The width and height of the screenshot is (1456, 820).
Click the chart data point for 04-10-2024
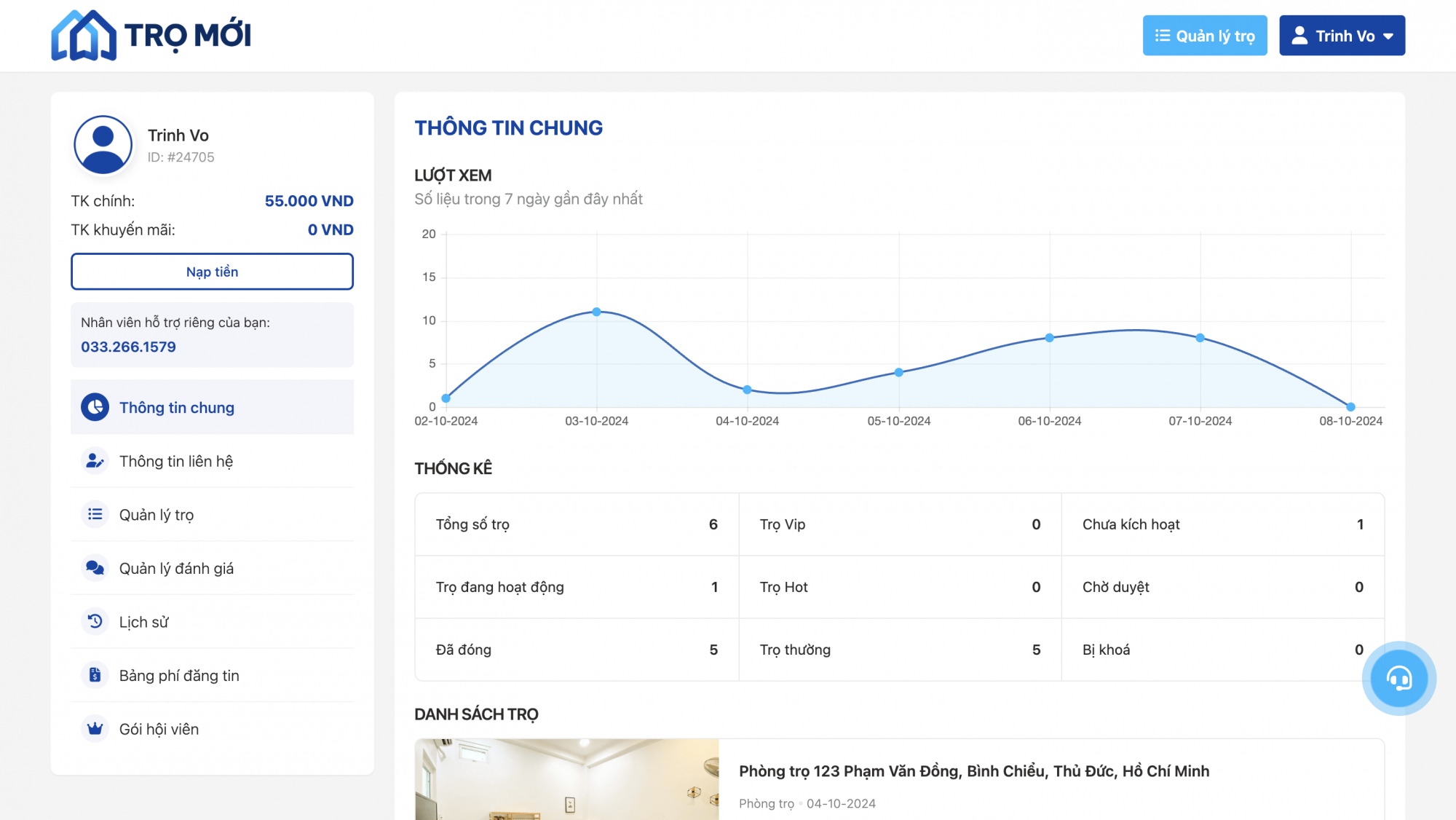(747, 390)
